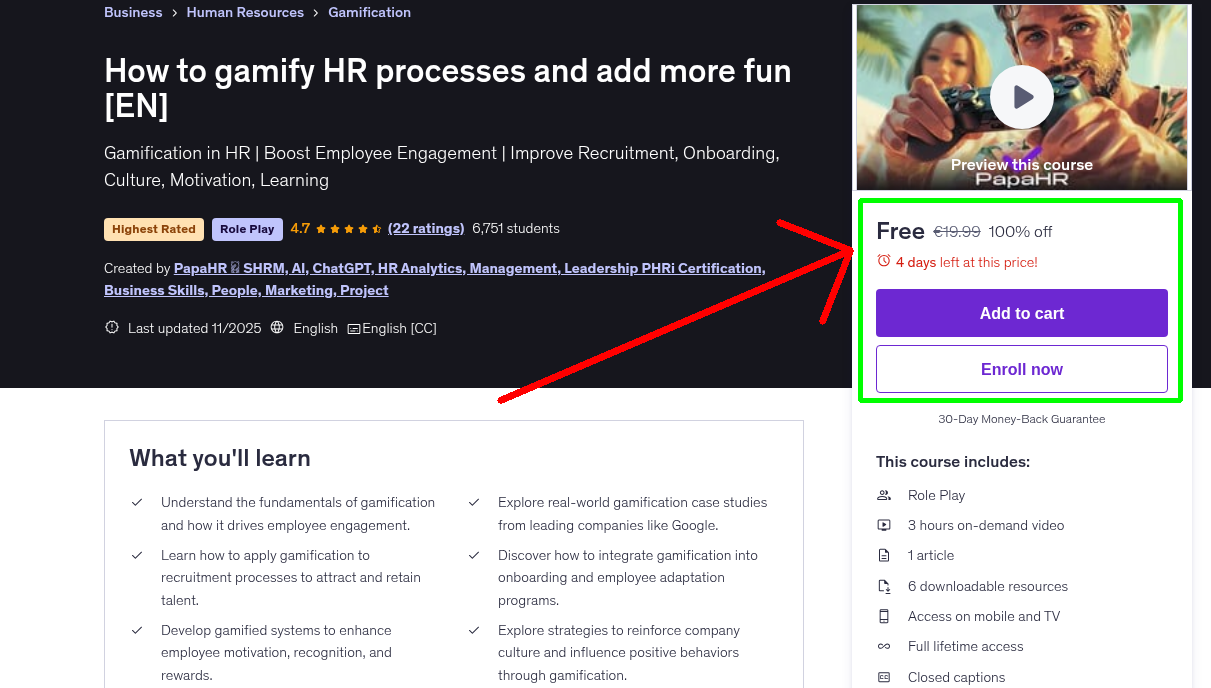This screenshot has width=1211, height=688.
Task: Select Business in the breadcrumb
Action: coord(133,12)
